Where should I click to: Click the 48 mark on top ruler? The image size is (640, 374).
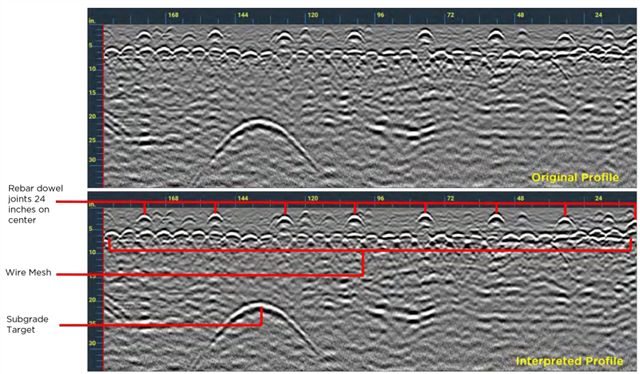(520, 15)
